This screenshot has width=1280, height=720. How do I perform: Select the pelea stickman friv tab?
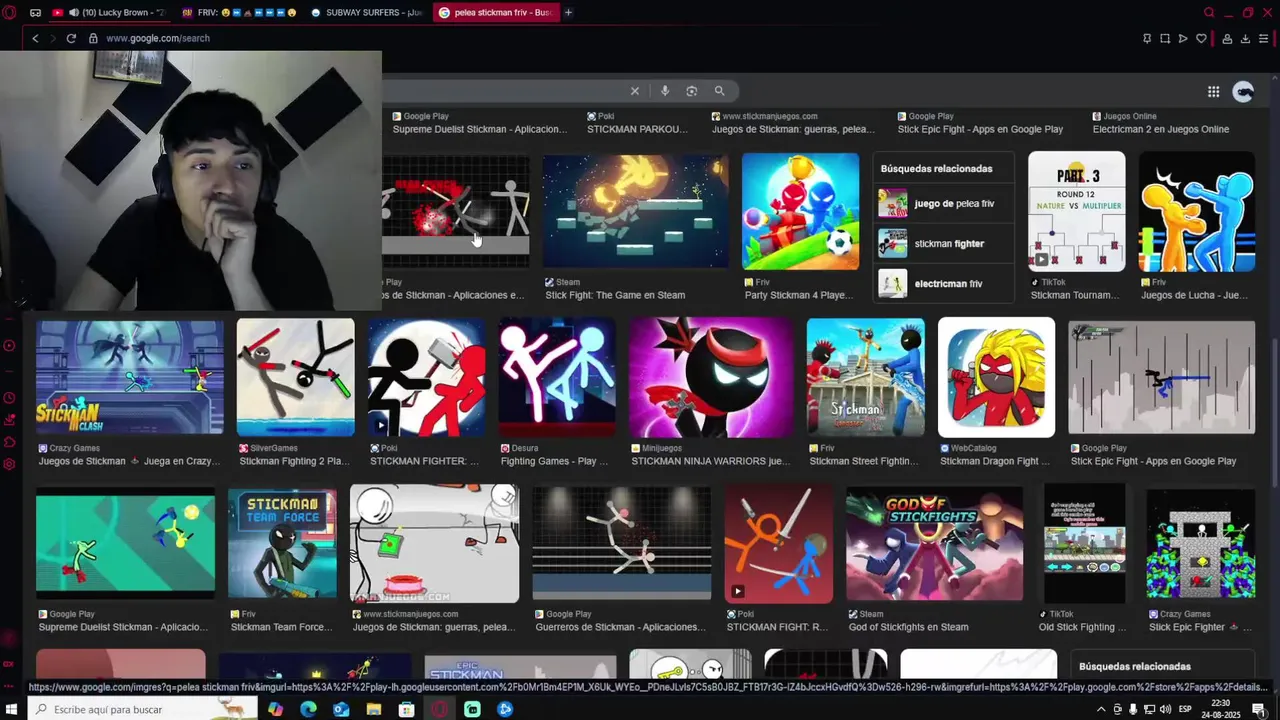point(496,12)
